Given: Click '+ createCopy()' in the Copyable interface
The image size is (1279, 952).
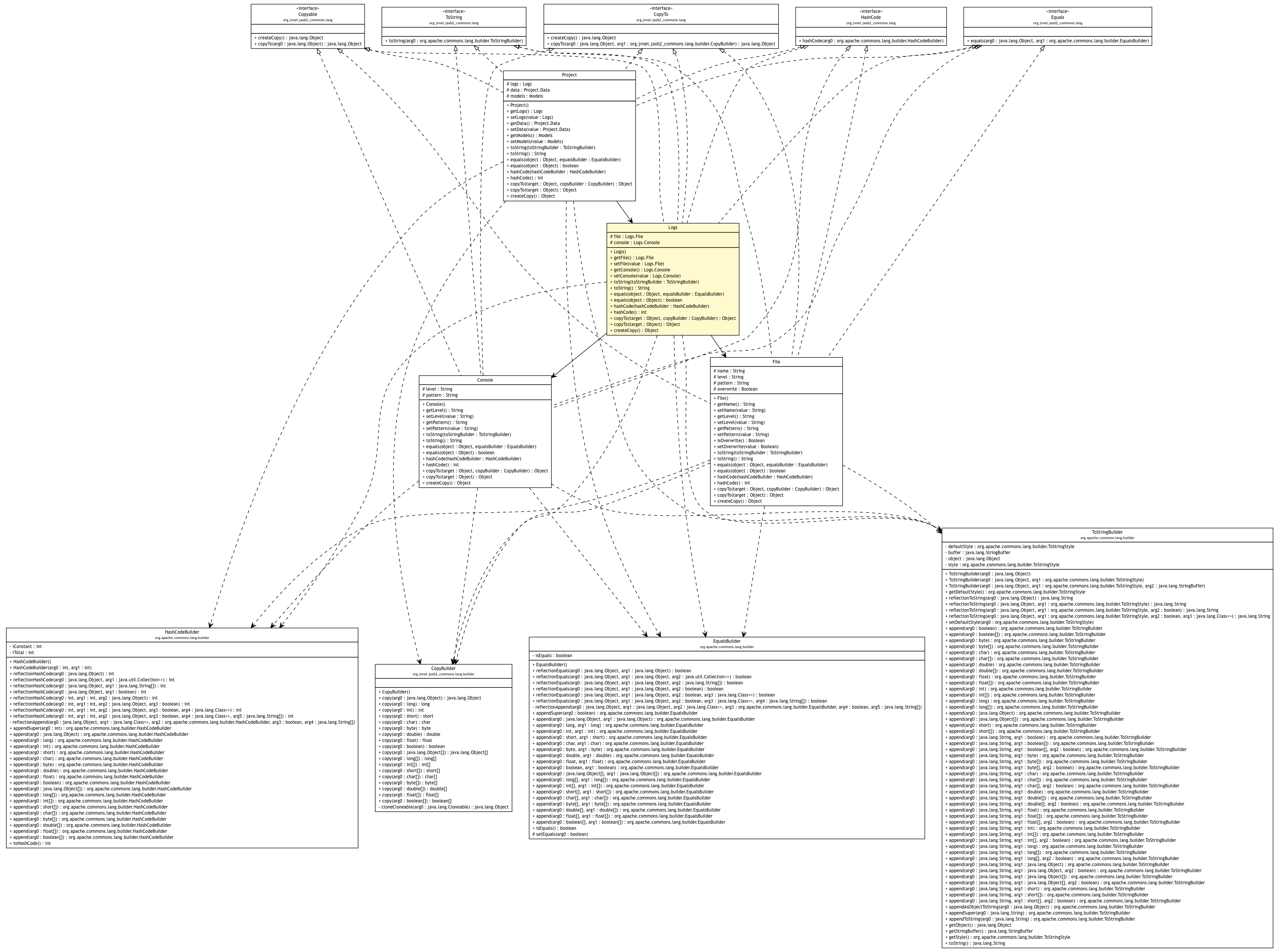Looking at the screenshot, I should click(x=289, y=38).
